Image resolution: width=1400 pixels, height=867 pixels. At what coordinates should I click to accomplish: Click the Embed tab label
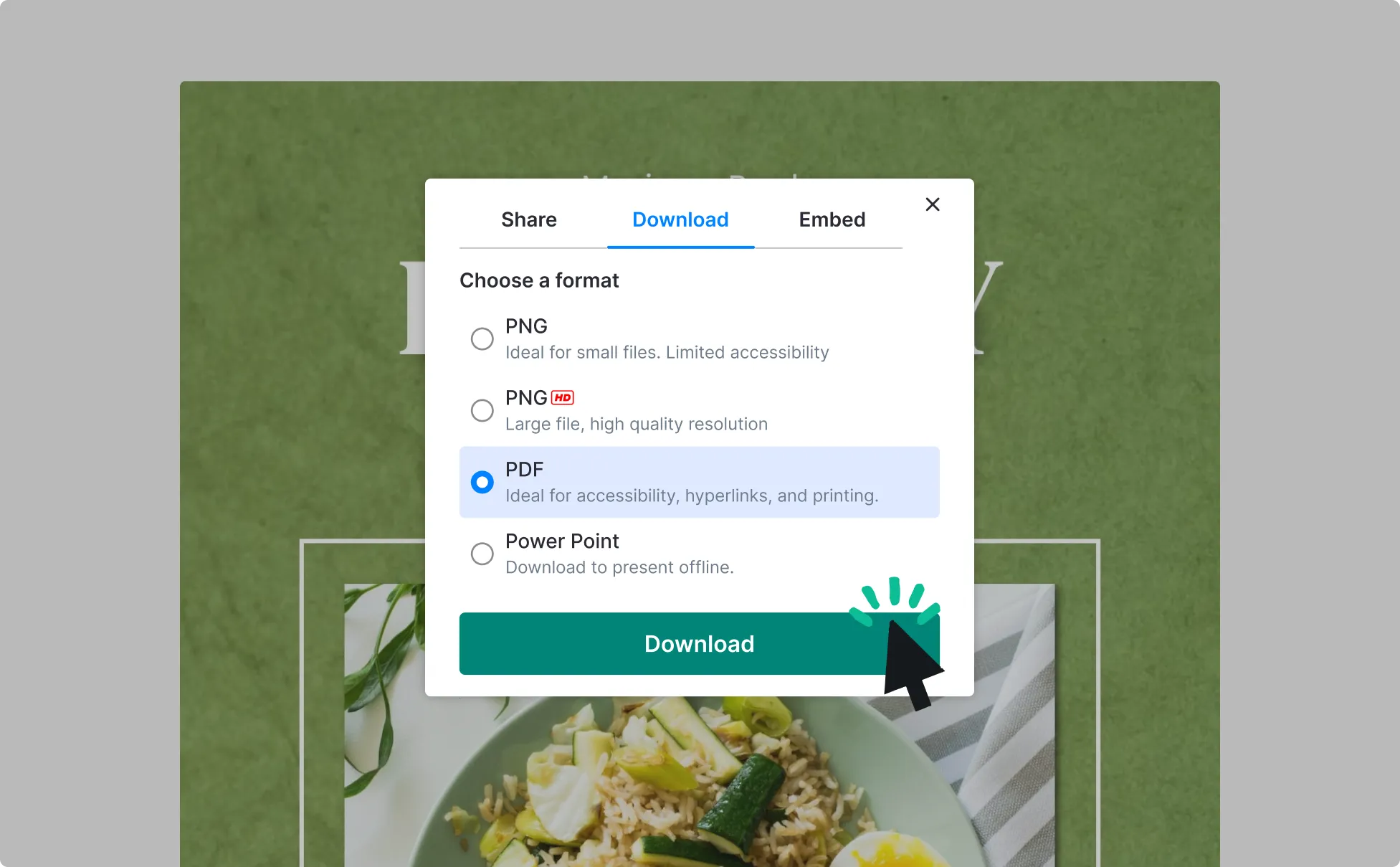click(x=831, y=219)
